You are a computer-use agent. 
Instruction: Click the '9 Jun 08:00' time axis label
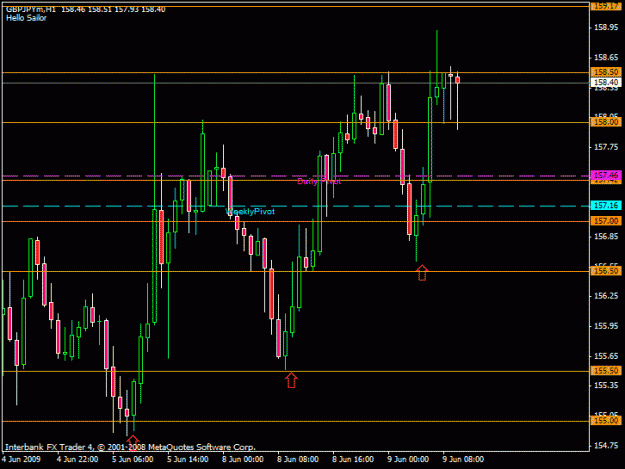coord(463,459)
